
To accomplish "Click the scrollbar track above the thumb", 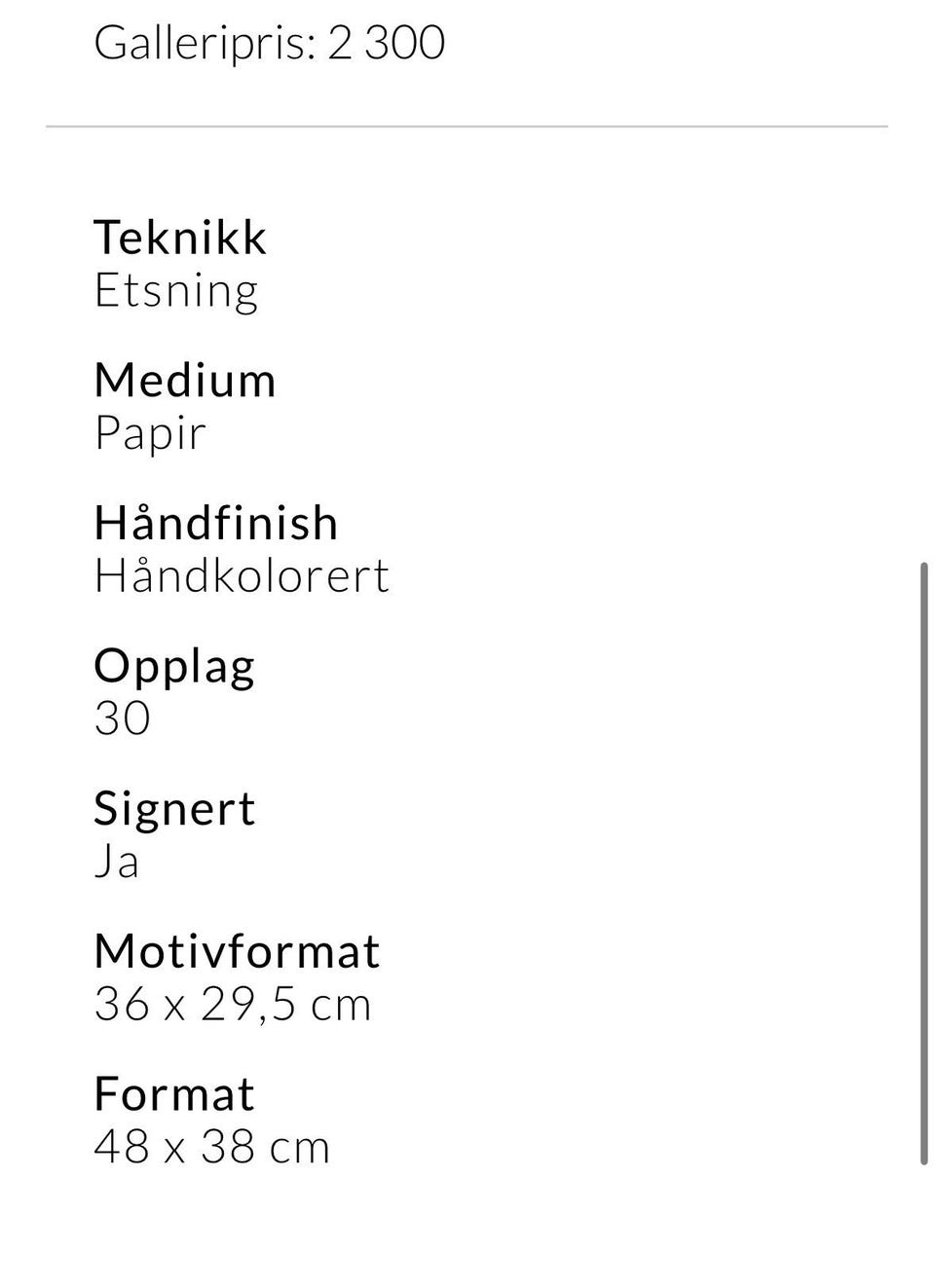I will click(x=923, y=341).
